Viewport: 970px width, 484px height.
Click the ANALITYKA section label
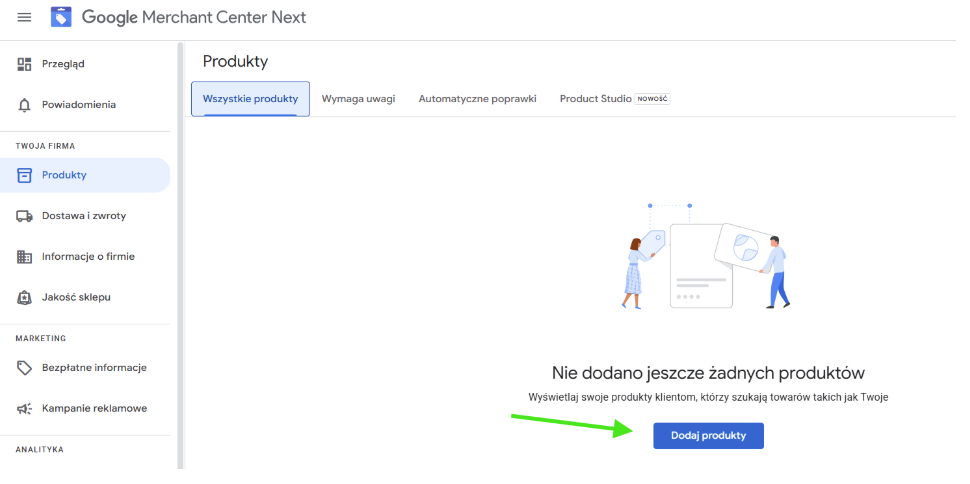(x=40, y=450)
